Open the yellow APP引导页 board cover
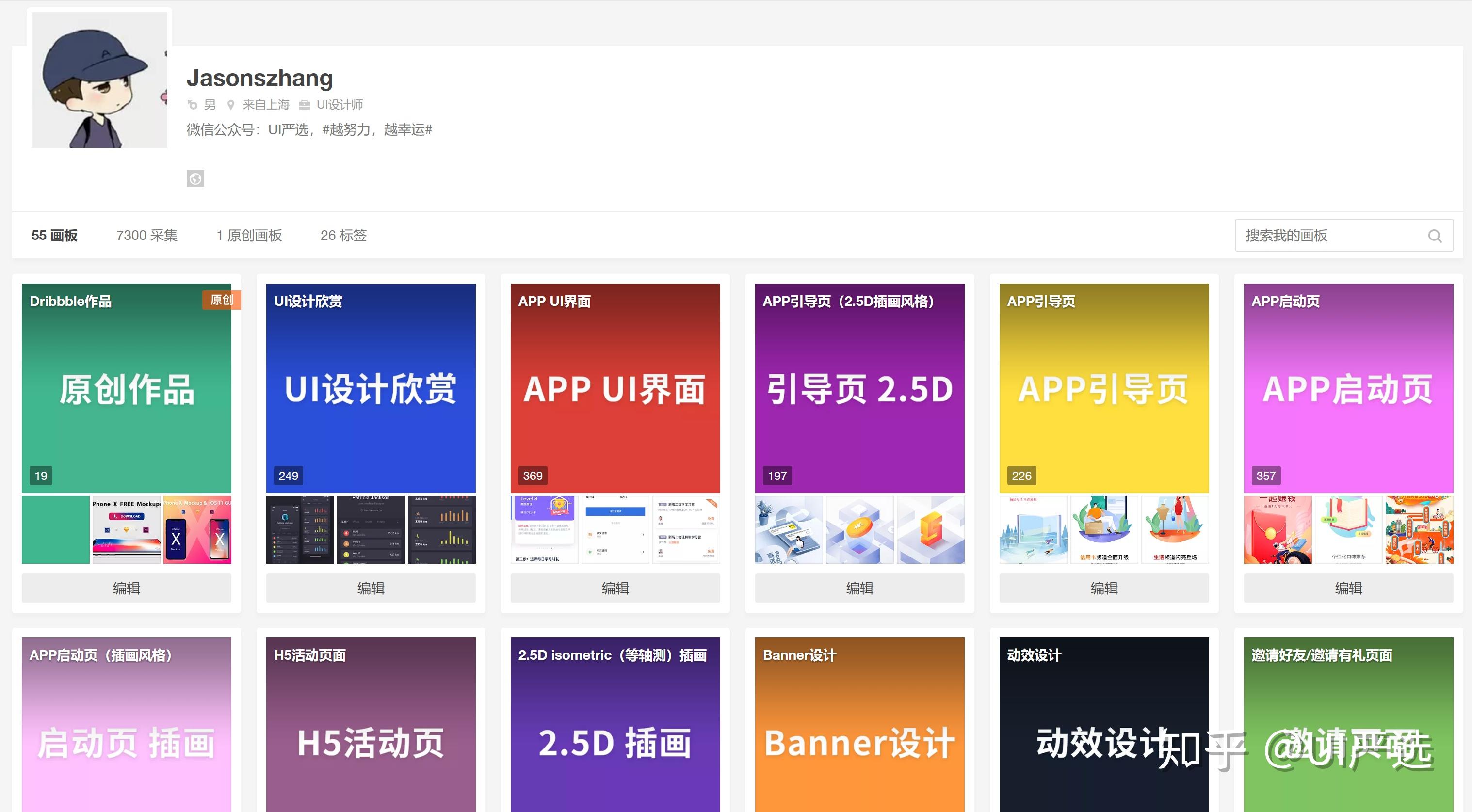1472x812 pixels. (x=1104, y=388)
